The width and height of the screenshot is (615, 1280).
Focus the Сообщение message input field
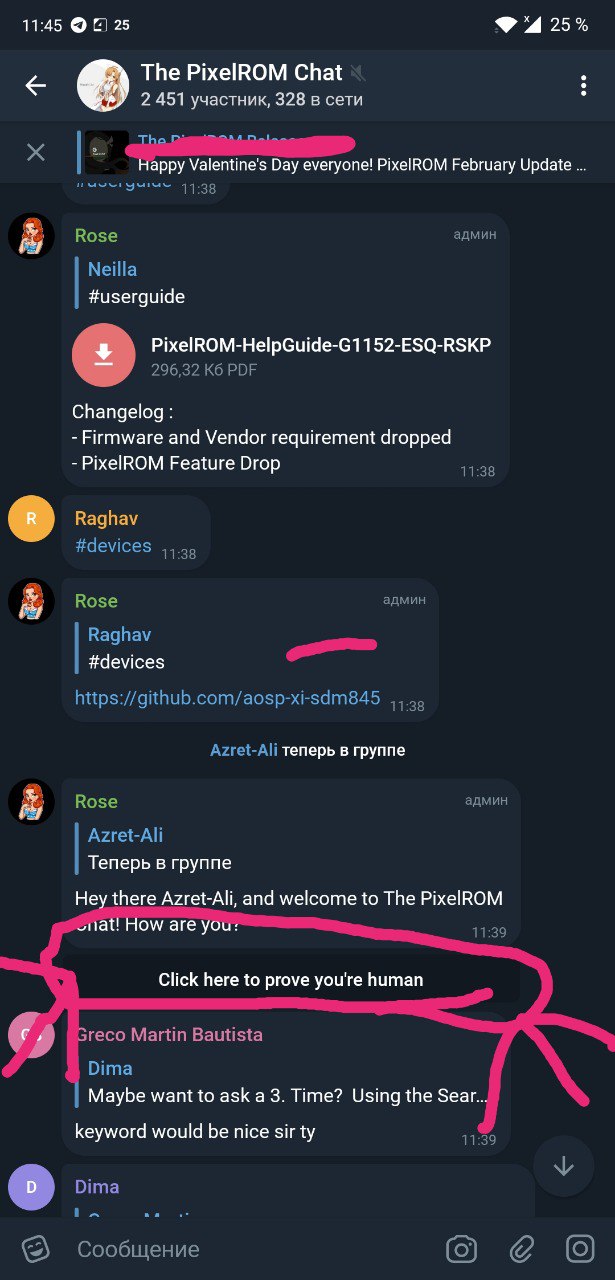pyautogui.click(x=250, y=1249)
